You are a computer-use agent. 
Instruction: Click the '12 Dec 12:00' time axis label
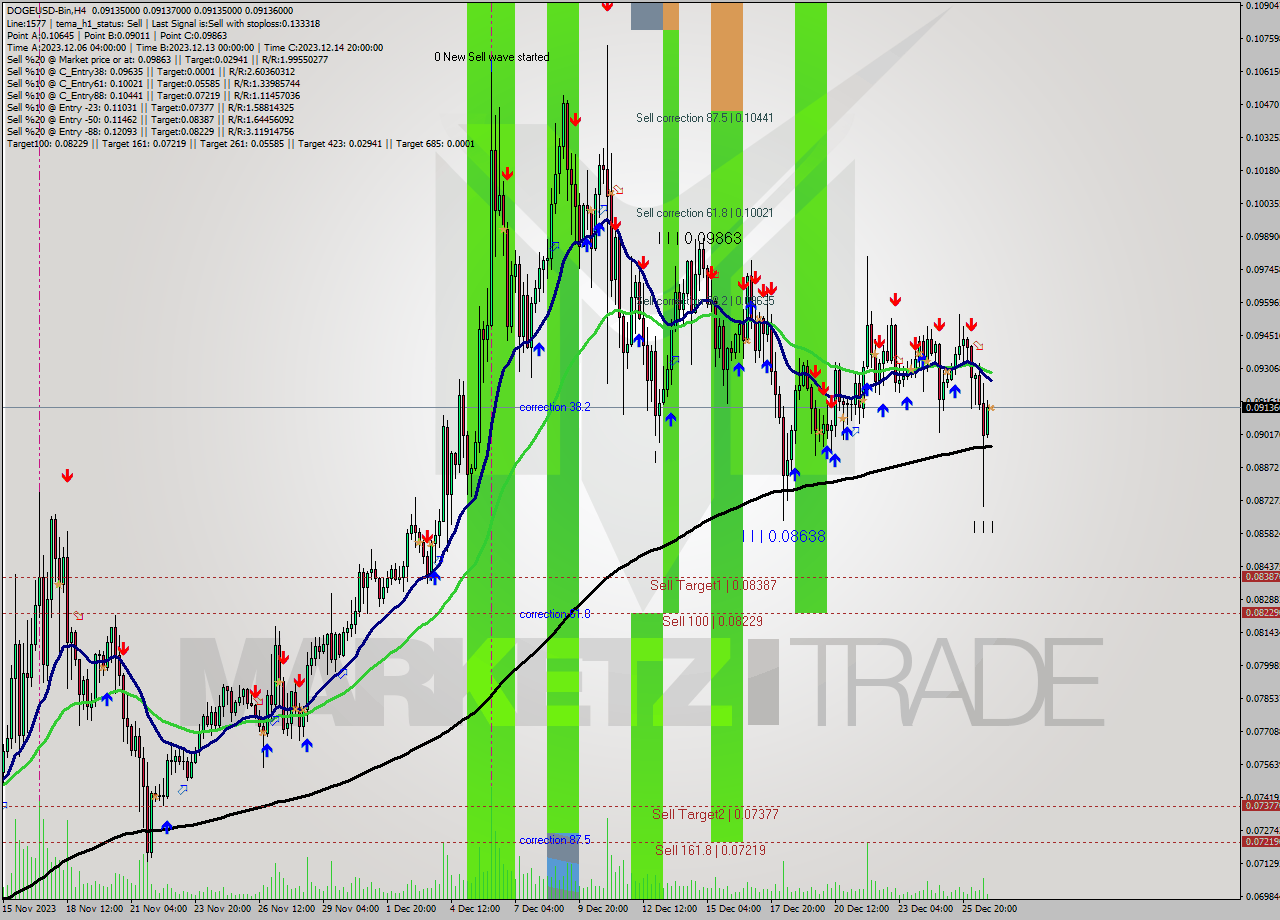click(669, 909)
